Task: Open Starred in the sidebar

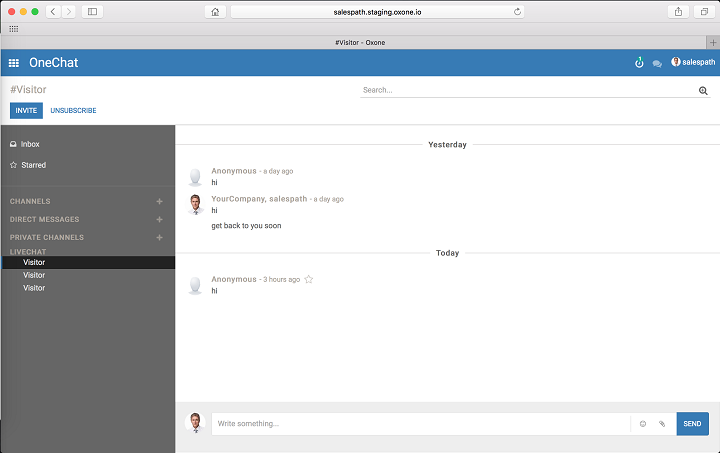Action: pyautogui.click(x=28, y=165)
